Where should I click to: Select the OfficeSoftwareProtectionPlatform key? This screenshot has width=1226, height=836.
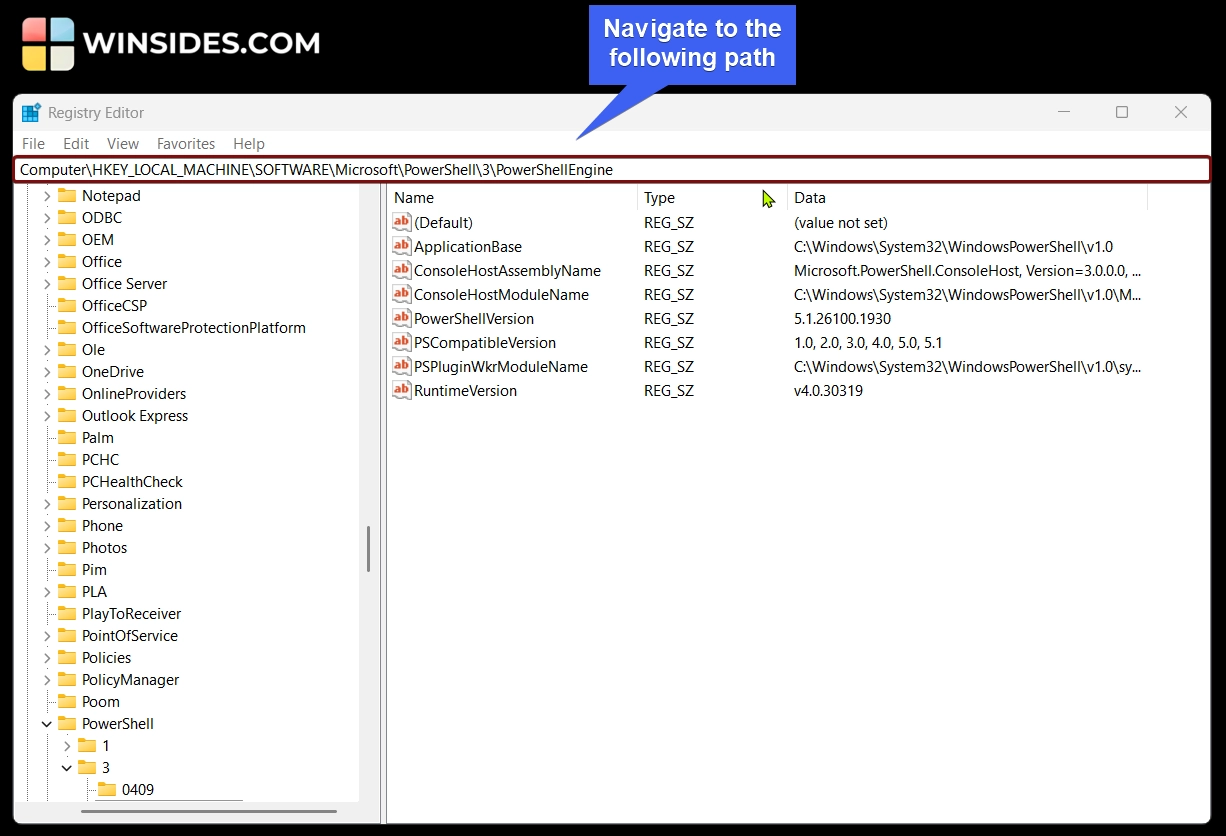pyautogui.click(x=194, y=327)
